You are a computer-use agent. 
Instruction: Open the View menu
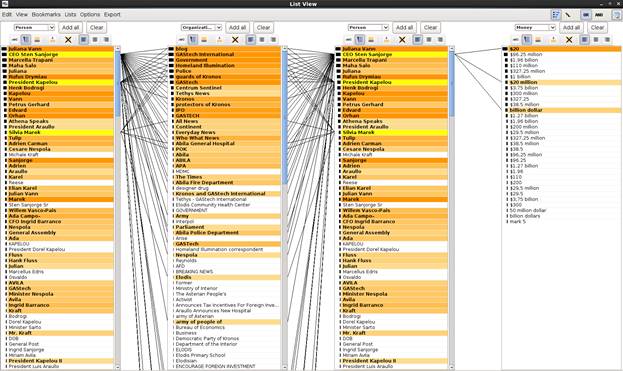[x=21, y=14]
